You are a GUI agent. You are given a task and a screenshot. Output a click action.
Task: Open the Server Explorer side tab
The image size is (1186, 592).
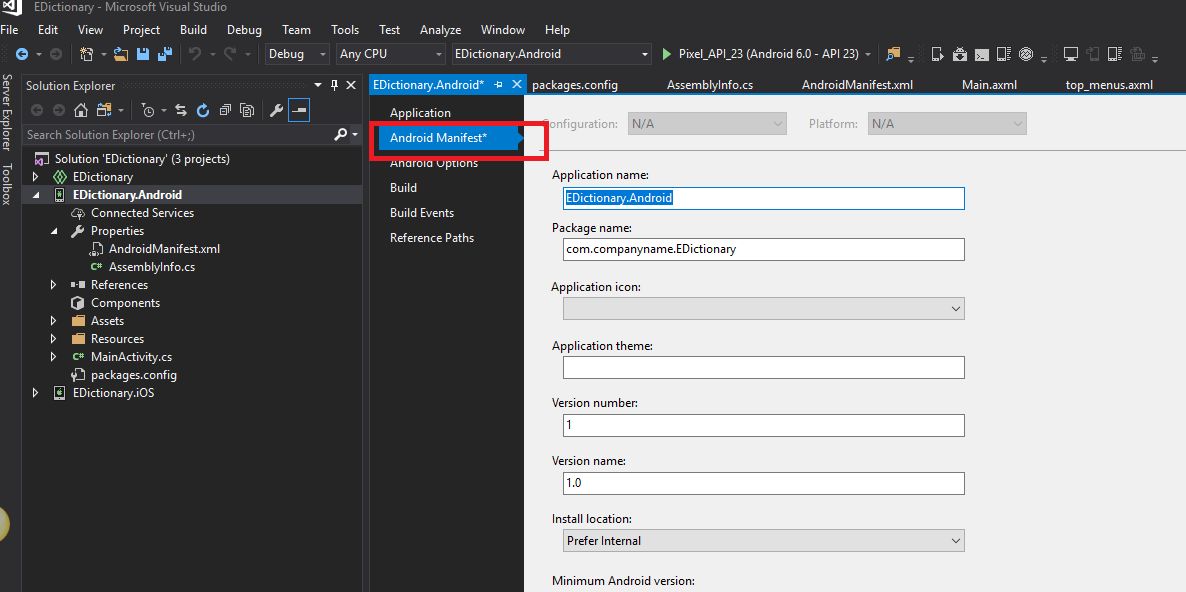pos(7,113)
